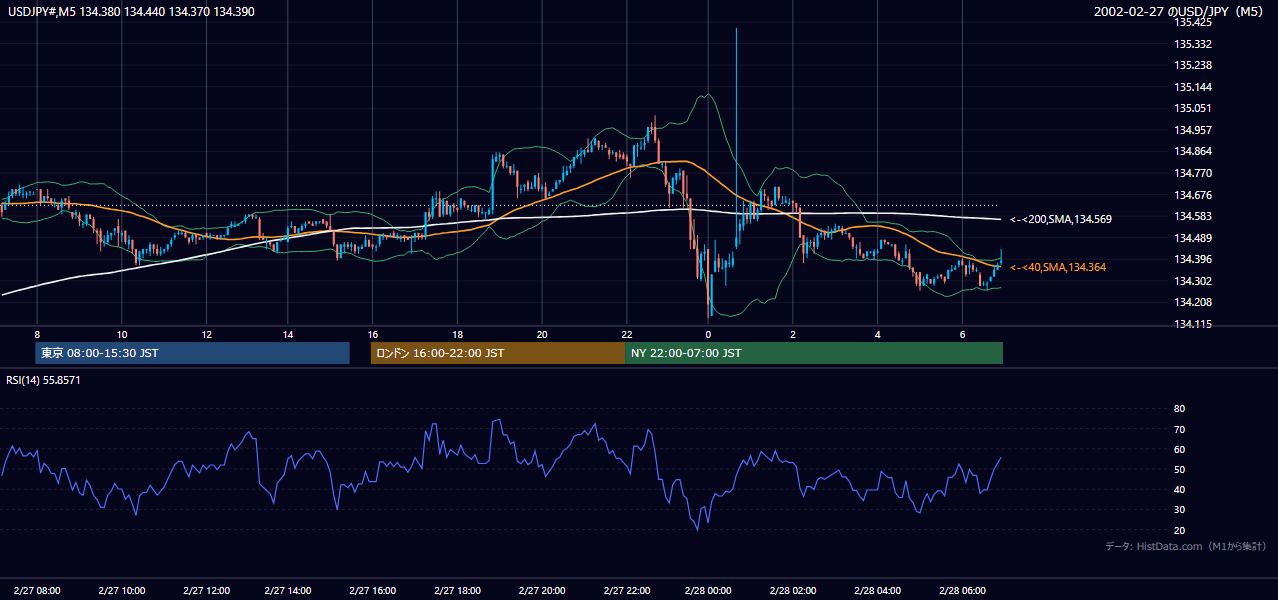Click the 2/27 12:00 bottom time label
Viewport: 1278px width, 600px height.
point(205,590)
